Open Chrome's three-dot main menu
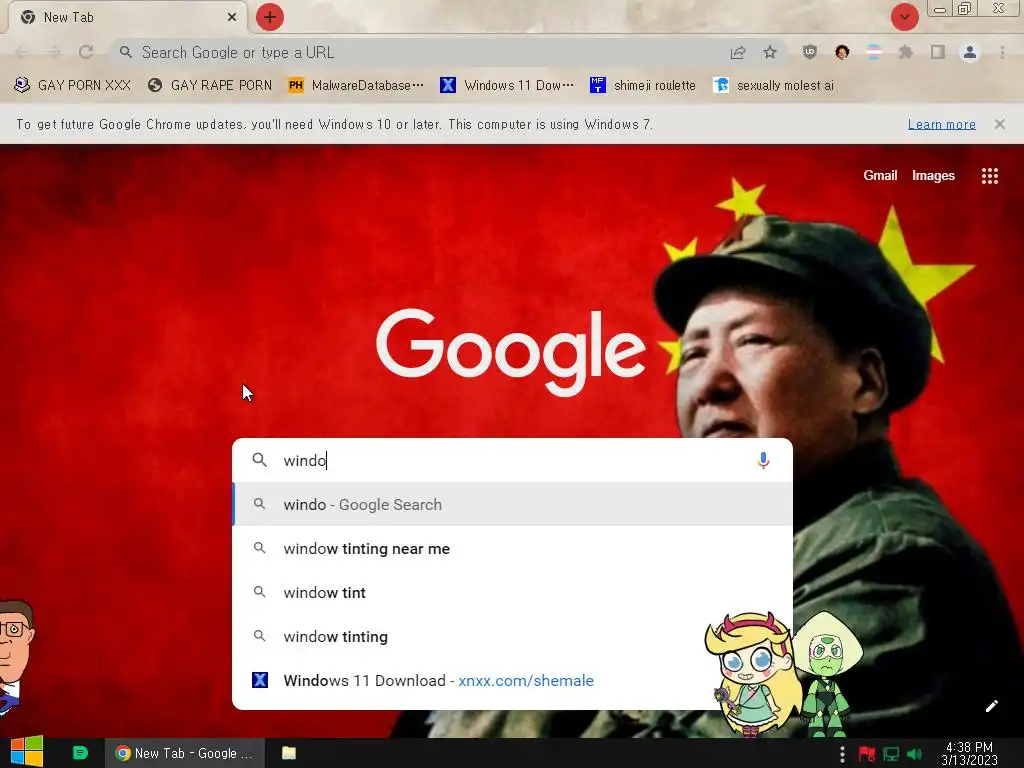Image resolution: width=1024 pixels, height=768 pixels. tap(1002, 52)
